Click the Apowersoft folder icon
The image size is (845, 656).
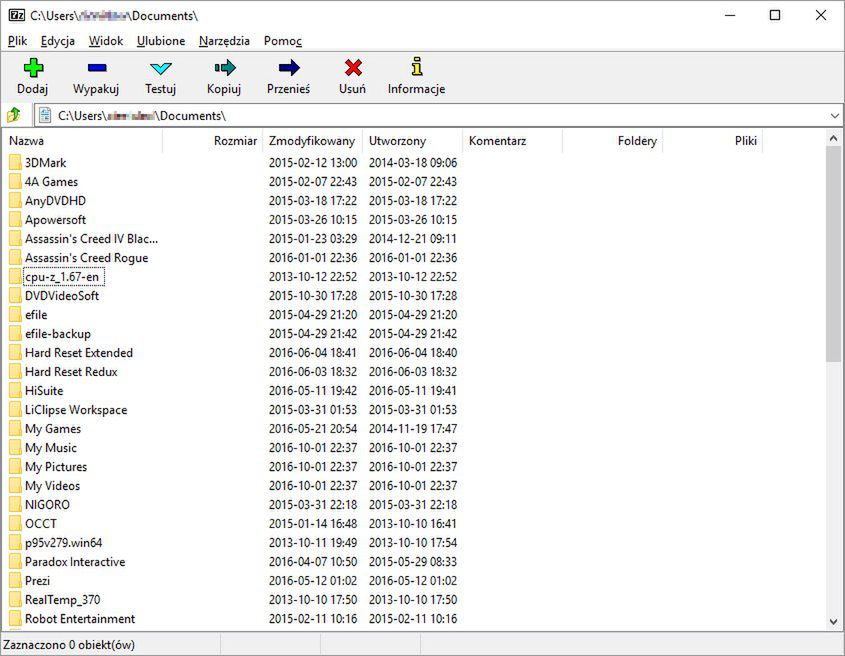tap(15, 220)
